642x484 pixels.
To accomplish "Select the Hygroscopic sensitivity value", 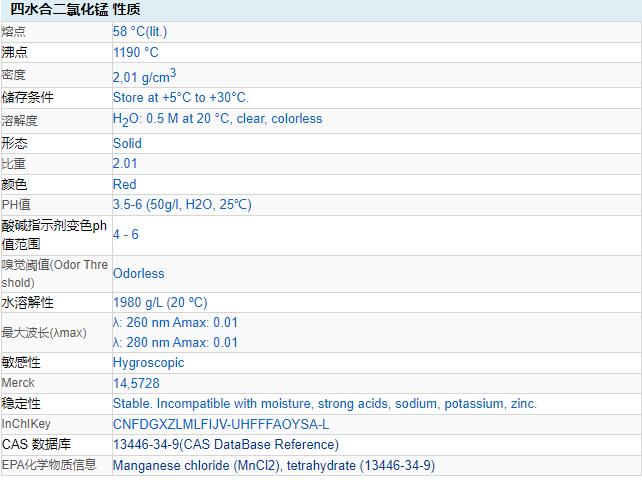I will [149, 363].
